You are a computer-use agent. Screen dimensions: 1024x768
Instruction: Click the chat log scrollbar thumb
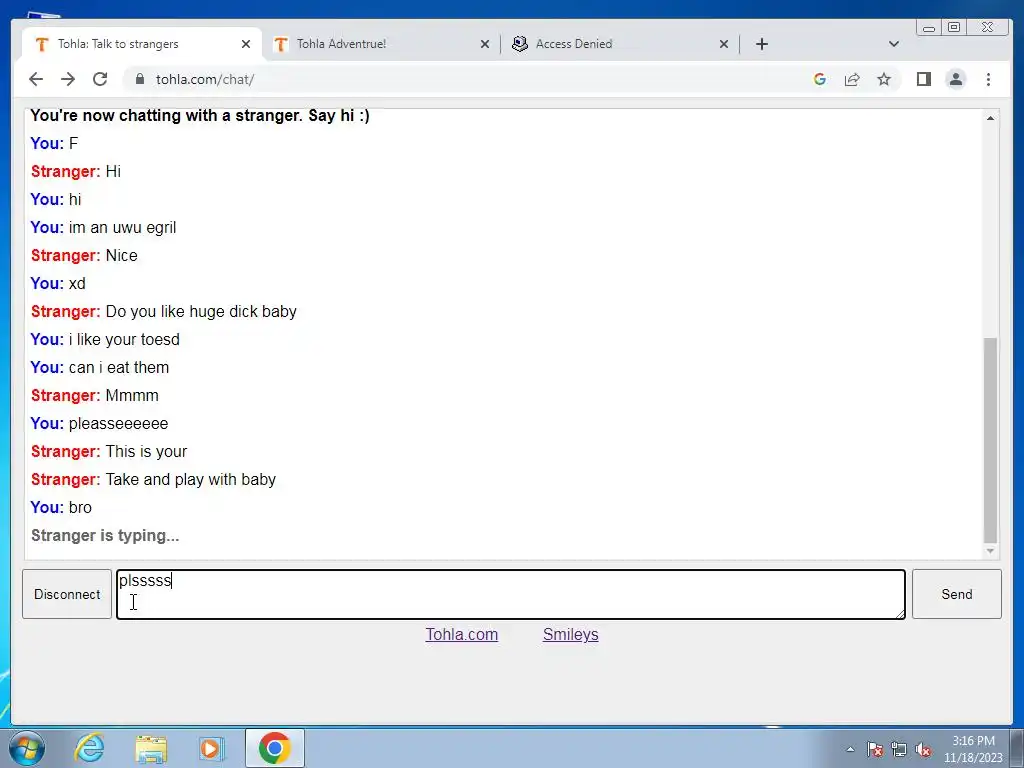click(x=990, y=440)
